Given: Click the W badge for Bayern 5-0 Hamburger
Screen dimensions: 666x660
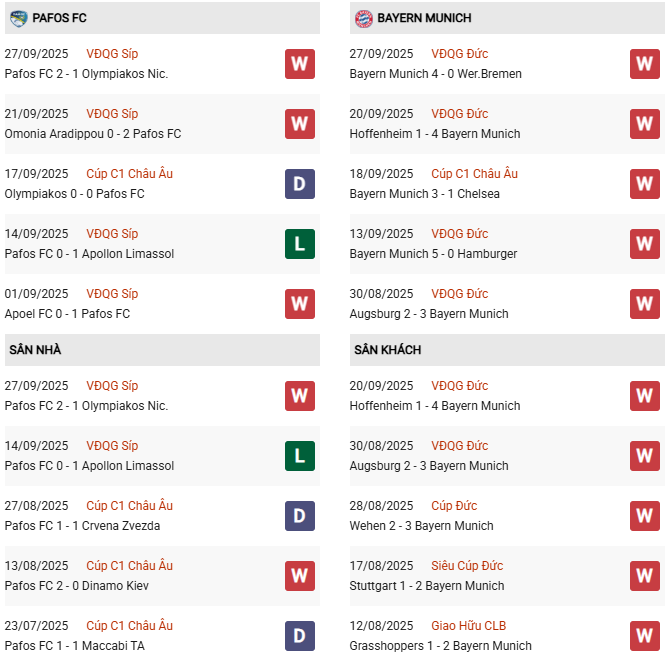Looking at the screenshot, I should coord(644,244).
